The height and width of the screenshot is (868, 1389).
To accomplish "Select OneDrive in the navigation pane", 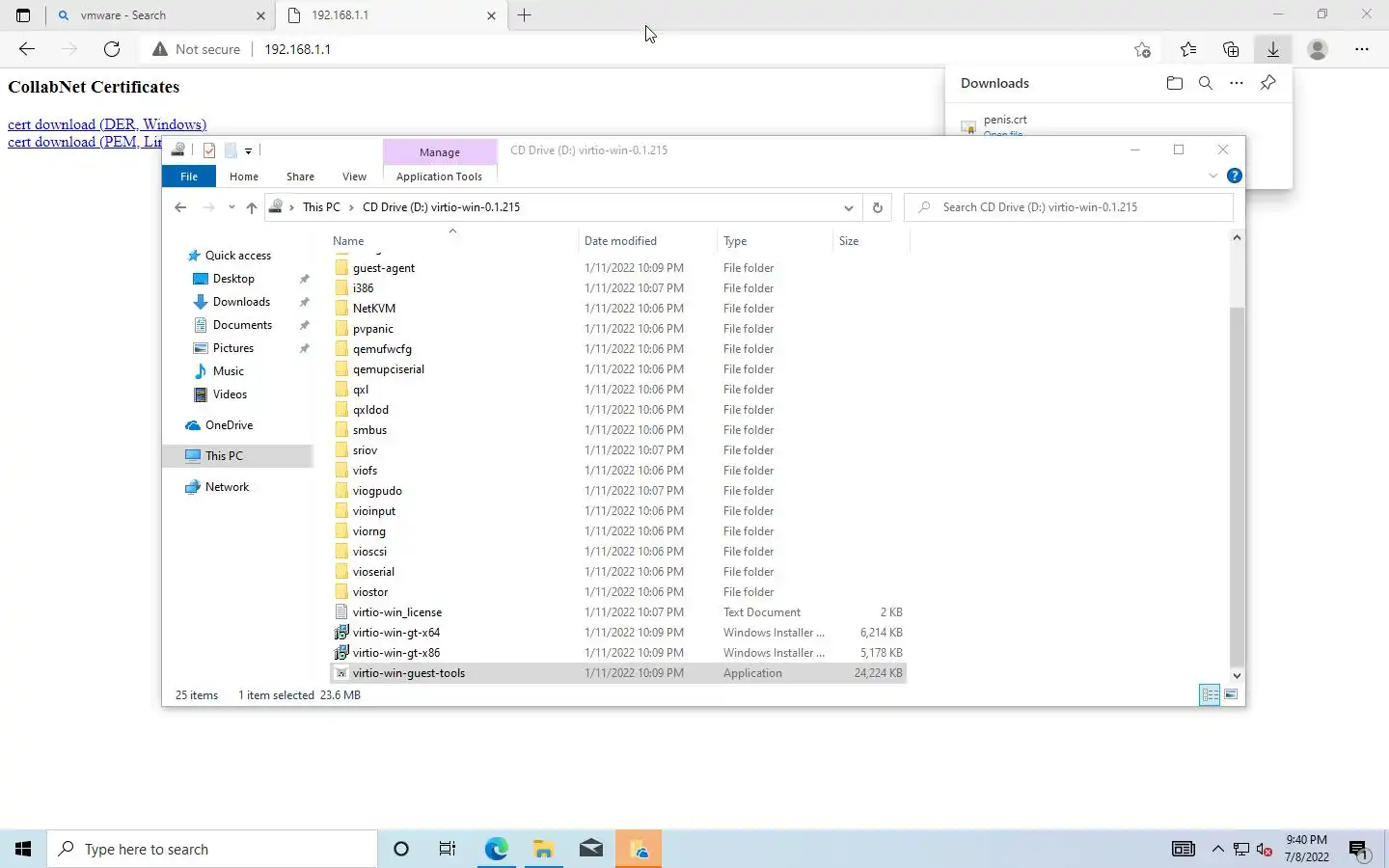I will [x=229, y=425].
